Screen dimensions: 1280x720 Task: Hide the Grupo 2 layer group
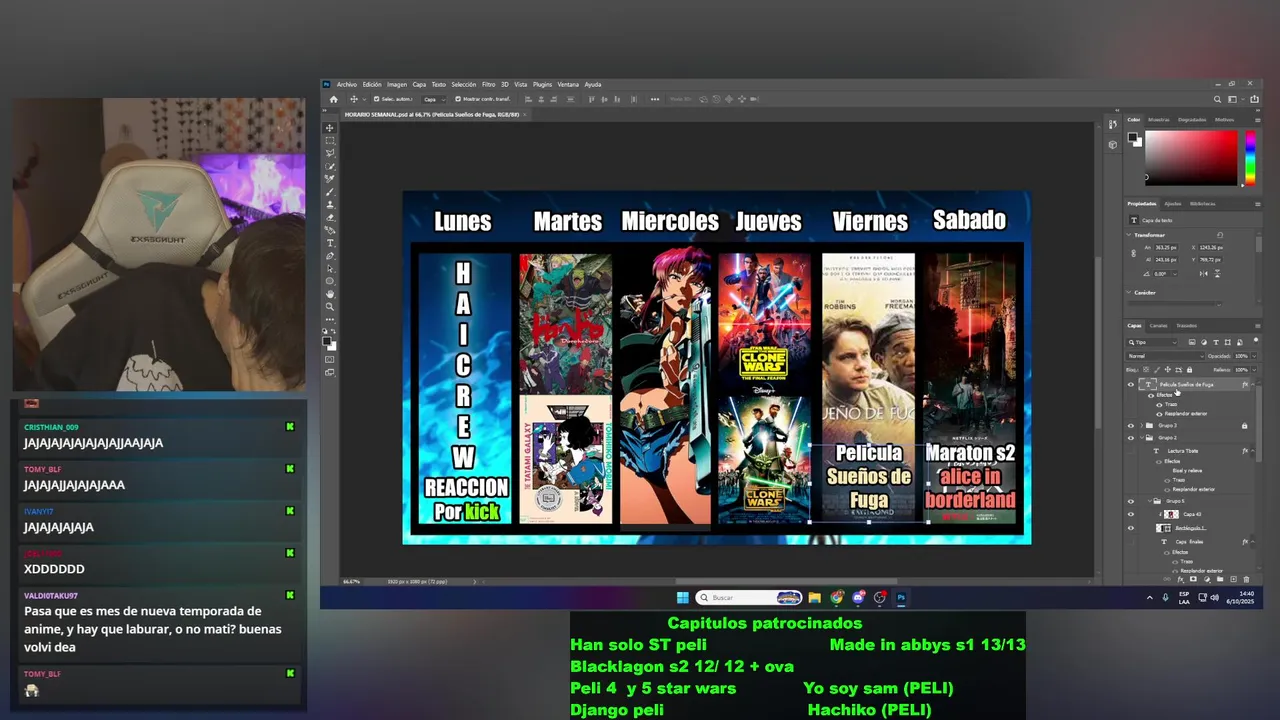click(x=1130, y=438)
